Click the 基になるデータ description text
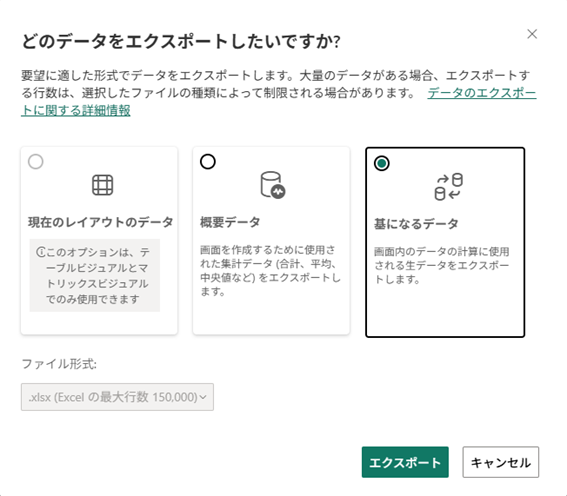Image resolution: width=567 pixels, height=496 pixels. [442, 265]
